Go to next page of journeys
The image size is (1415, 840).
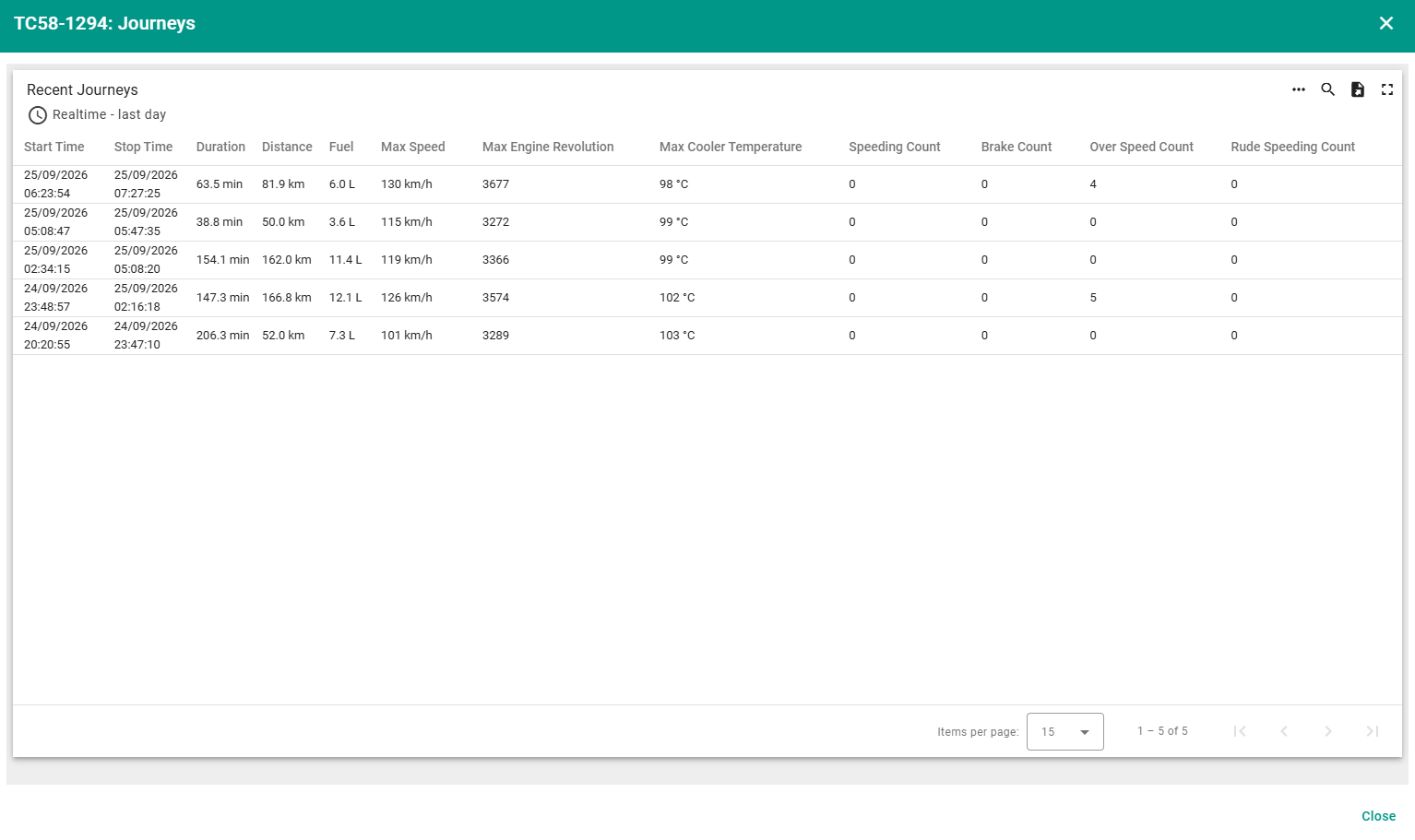coord(1328,731)
